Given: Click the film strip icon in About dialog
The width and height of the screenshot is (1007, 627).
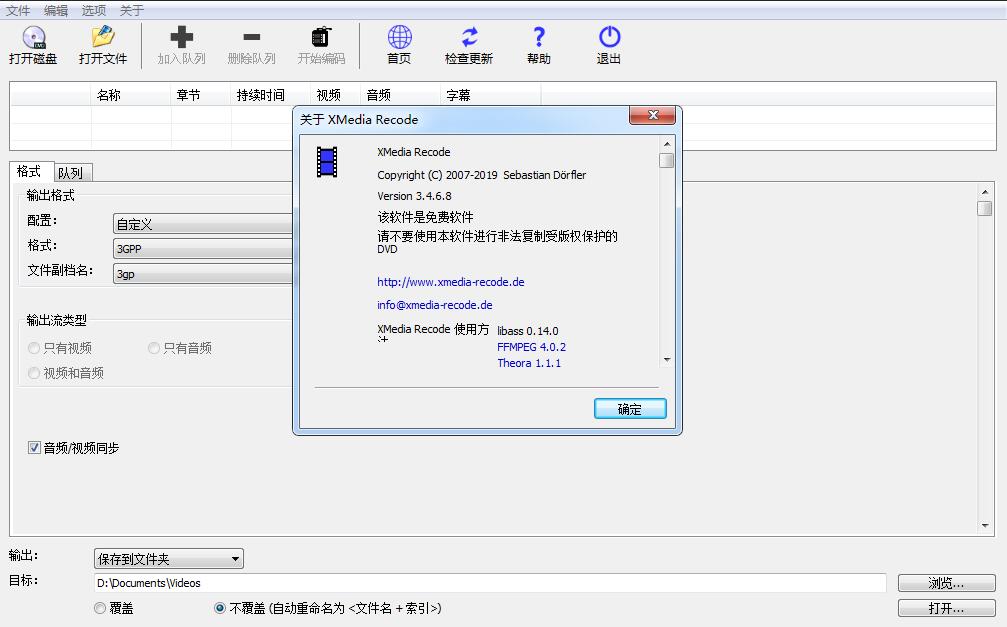Looking at the screenshot, I should point(327,162).
